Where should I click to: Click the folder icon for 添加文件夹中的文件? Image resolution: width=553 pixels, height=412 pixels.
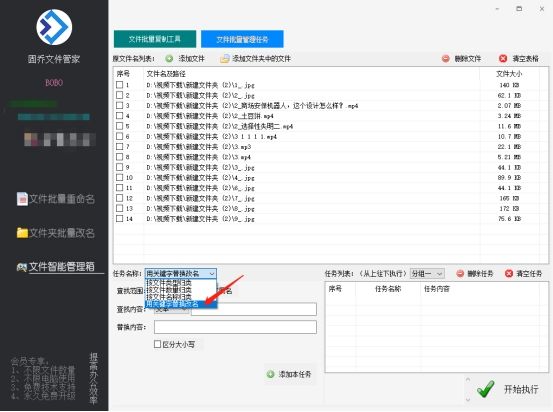pyautogui.click(x=225, y=59)
